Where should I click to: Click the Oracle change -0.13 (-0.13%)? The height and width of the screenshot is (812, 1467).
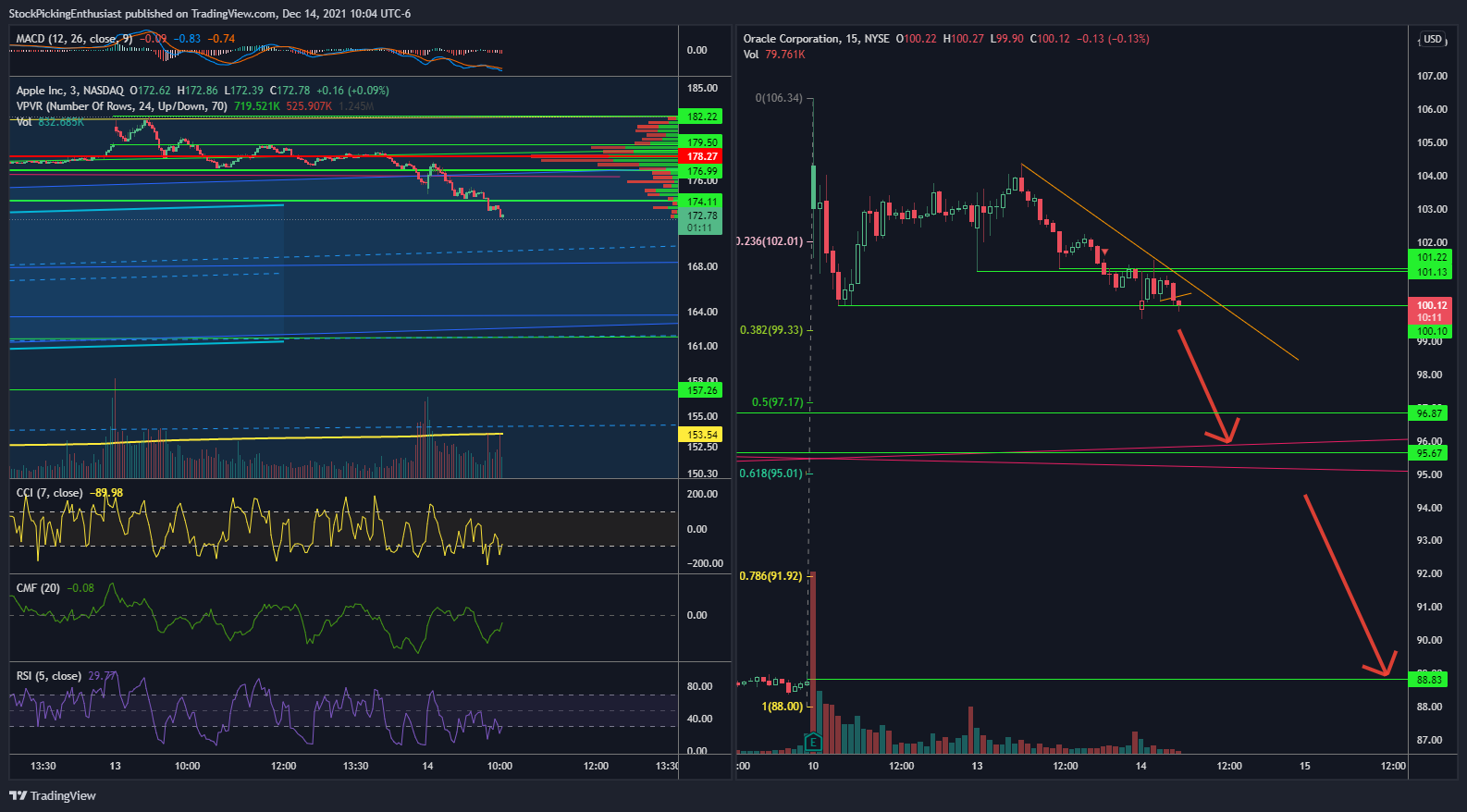[x=1113, y=39]
